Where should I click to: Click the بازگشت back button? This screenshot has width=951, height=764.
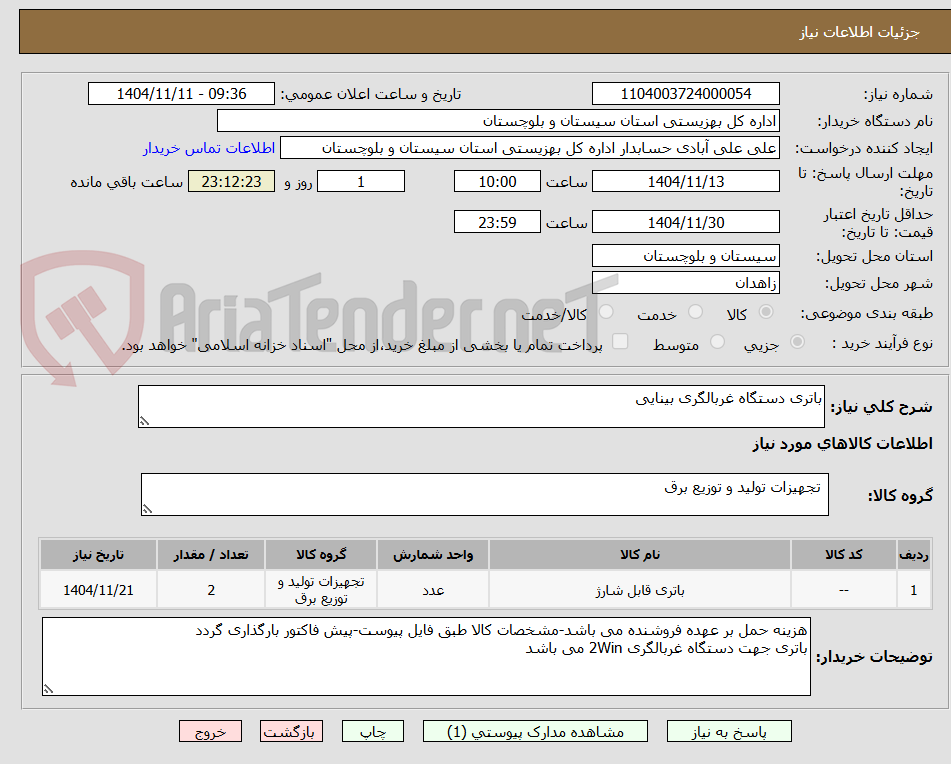pos(291,731)
